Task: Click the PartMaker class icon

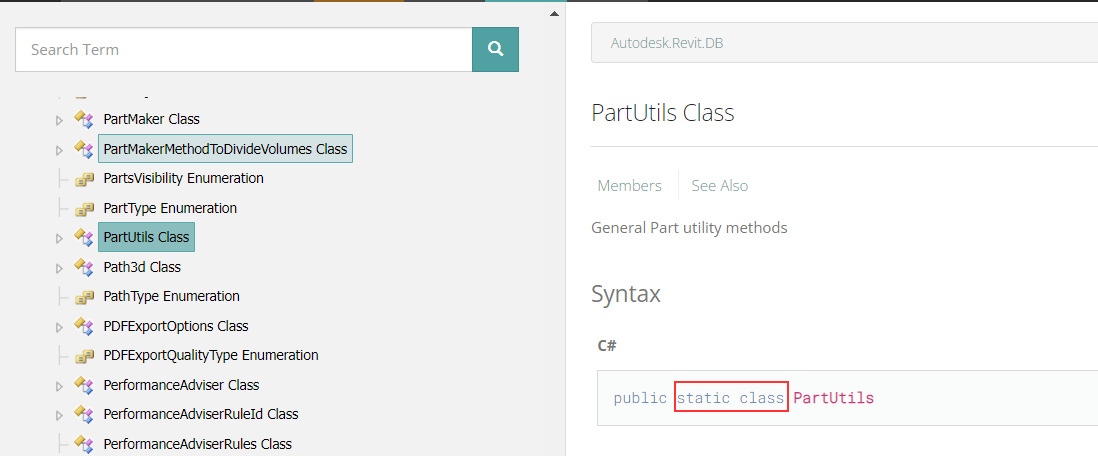Action: [84, 119]
